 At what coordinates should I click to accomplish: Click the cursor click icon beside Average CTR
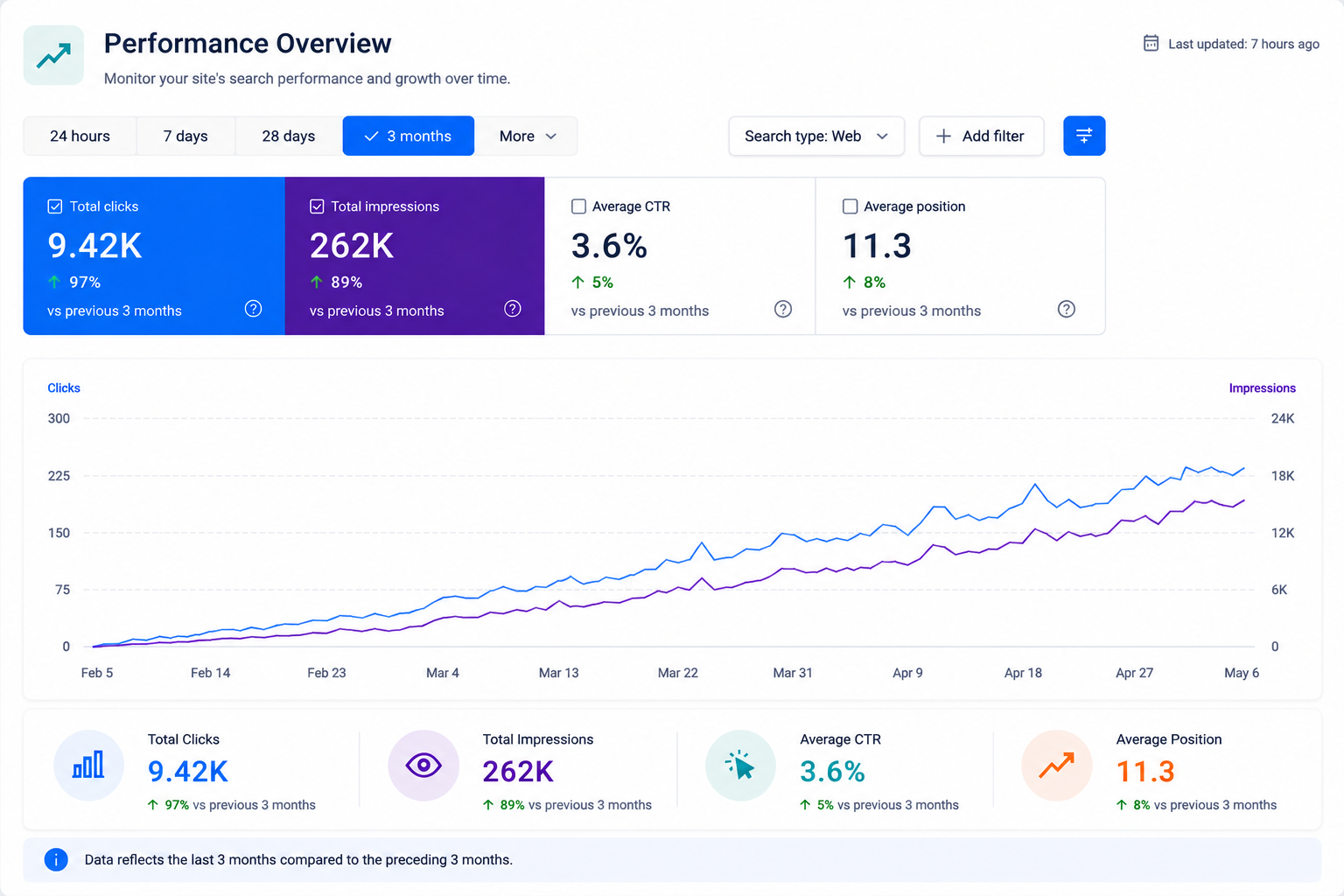click(740, 766)
